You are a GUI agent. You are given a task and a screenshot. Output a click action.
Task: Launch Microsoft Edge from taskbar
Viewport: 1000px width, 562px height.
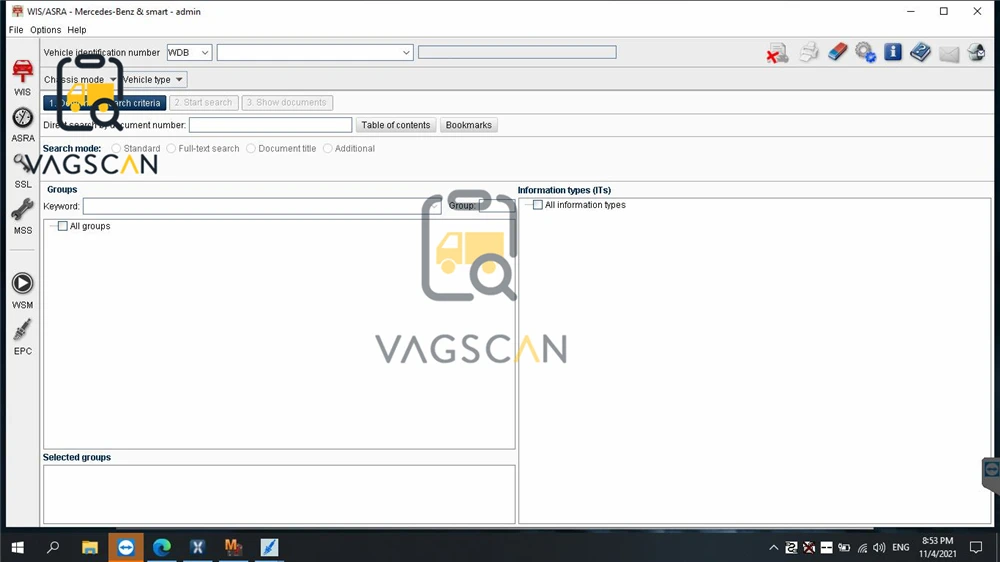(162, 547)
